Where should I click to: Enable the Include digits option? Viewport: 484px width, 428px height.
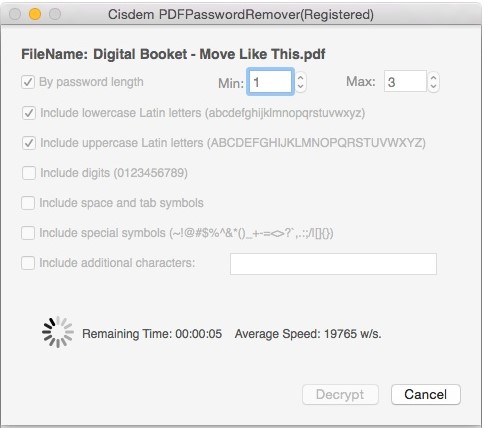coord(29,173)
